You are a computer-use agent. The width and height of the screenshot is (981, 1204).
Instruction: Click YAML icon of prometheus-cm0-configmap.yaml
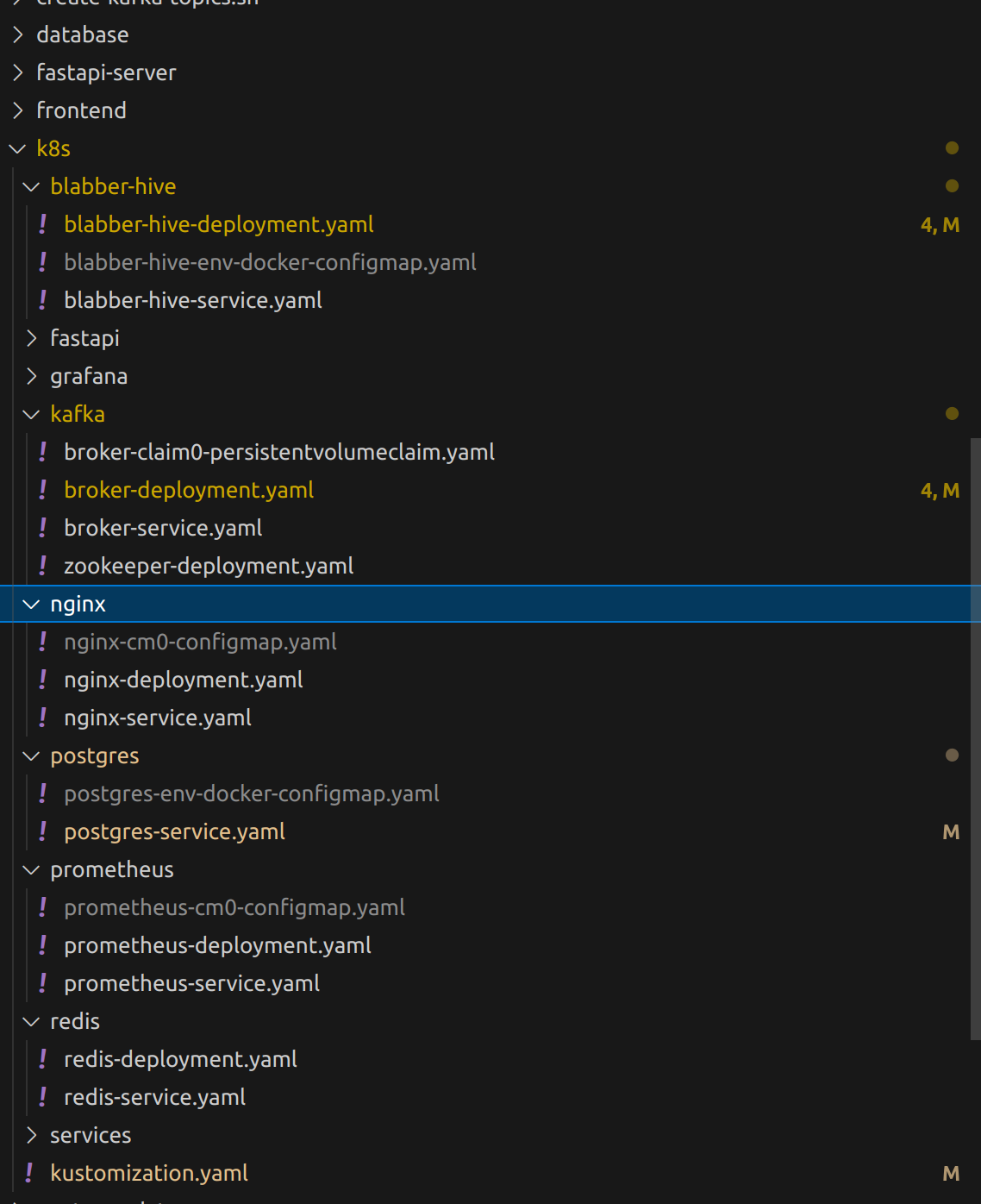click(x=43, y=907)
